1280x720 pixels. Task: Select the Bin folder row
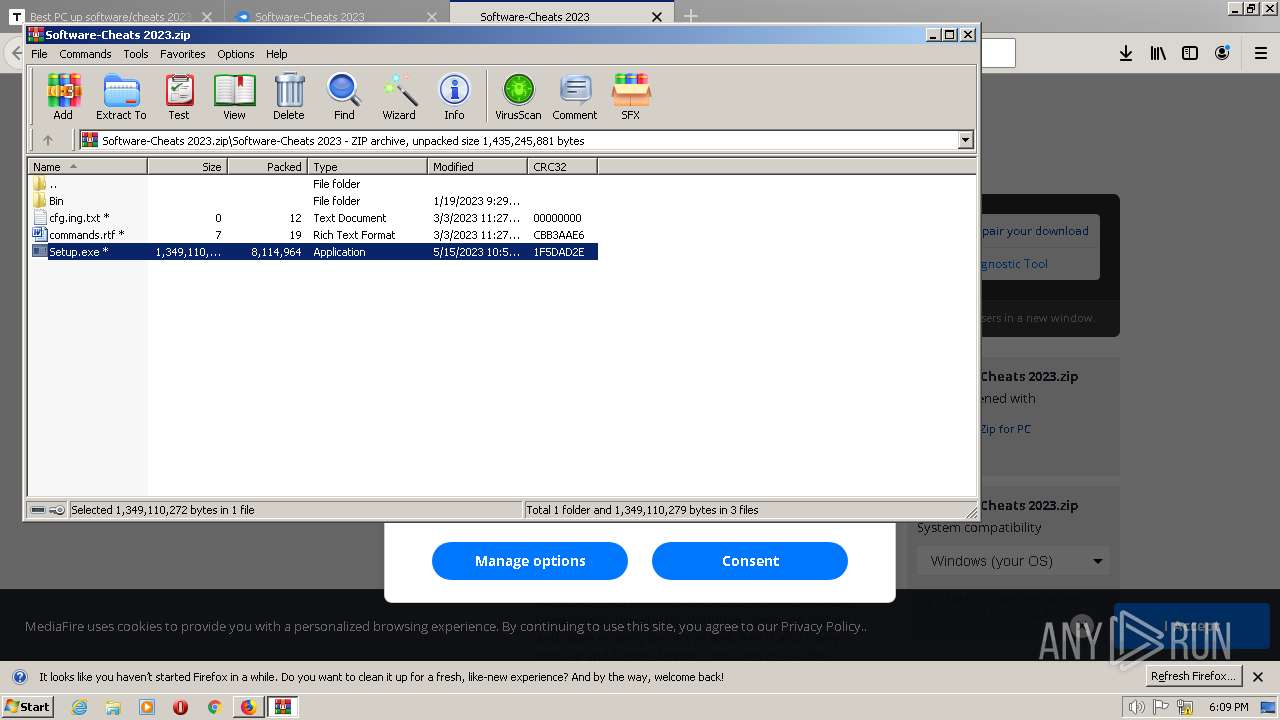tap(313, 201)
